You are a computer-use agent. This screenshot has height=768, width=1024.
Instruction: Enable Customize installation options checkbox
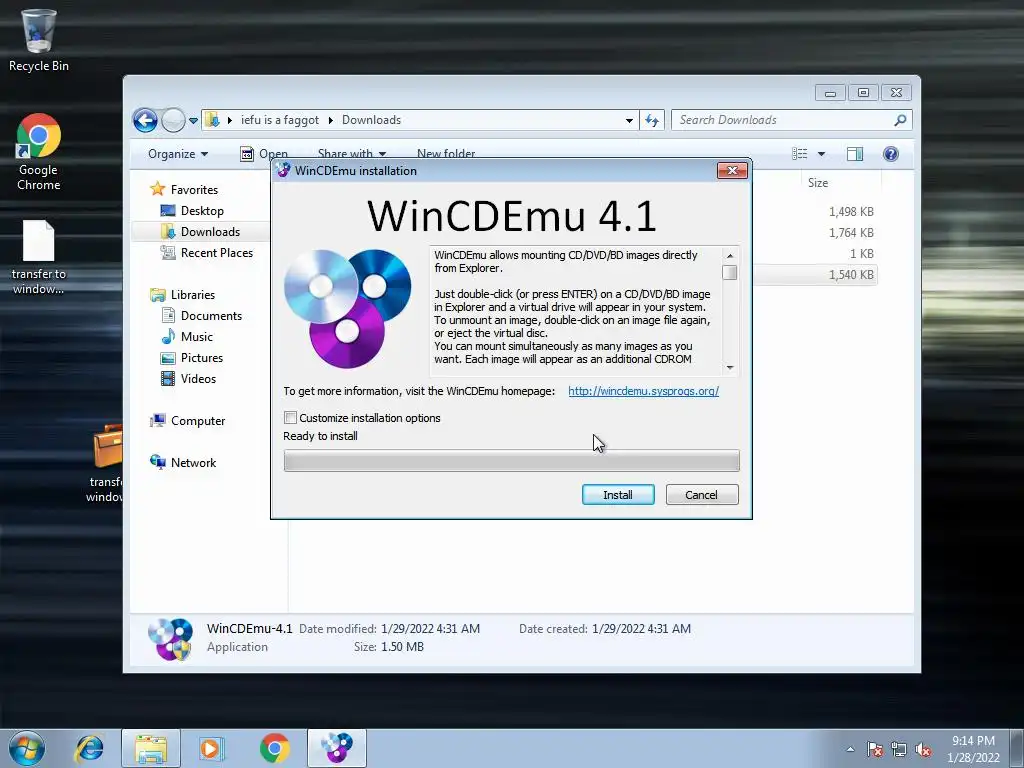(x=291, y=418)
